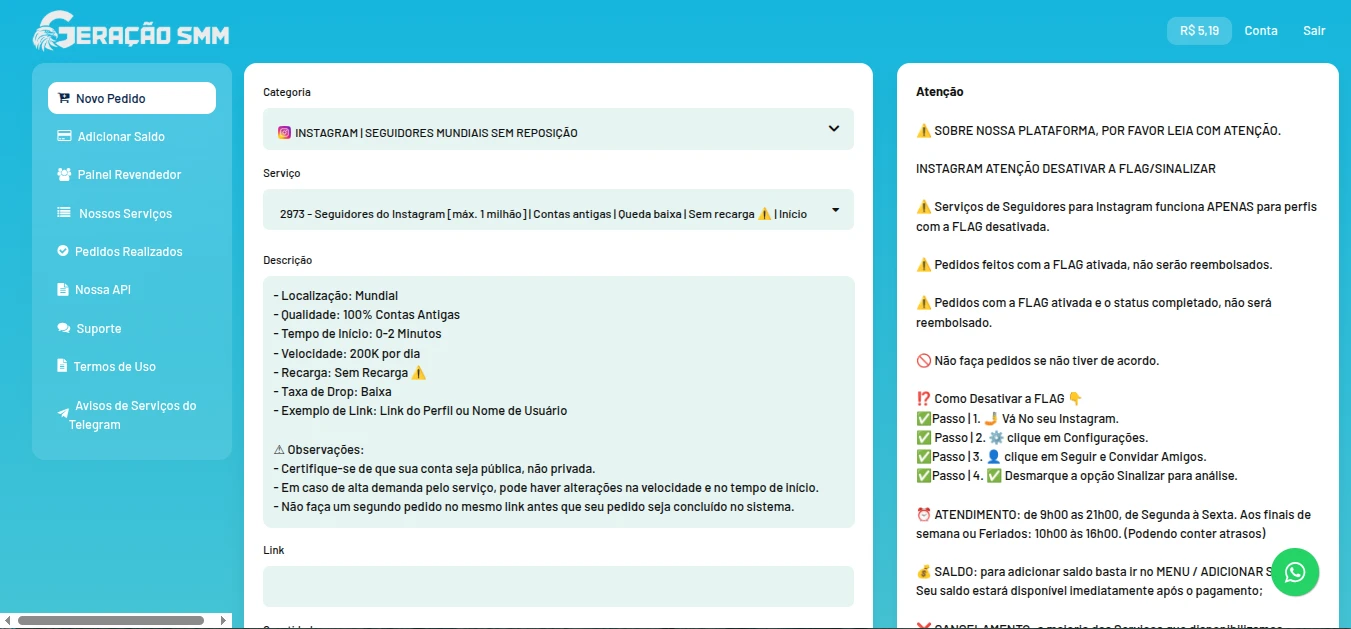Select the Instagram Seguidores Mundiais category box

coord(558,129)
